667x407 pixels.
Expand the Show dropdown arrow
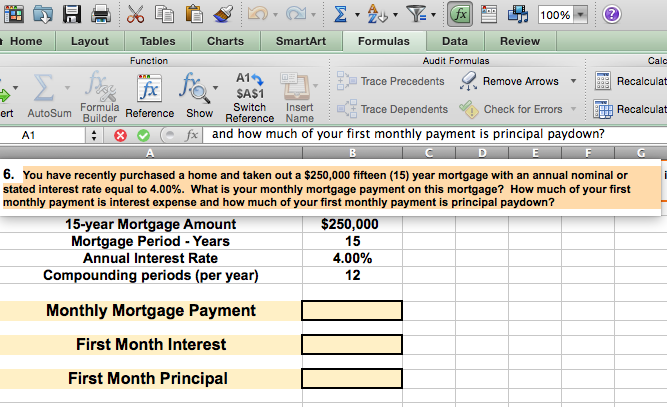tap(216, 88)
